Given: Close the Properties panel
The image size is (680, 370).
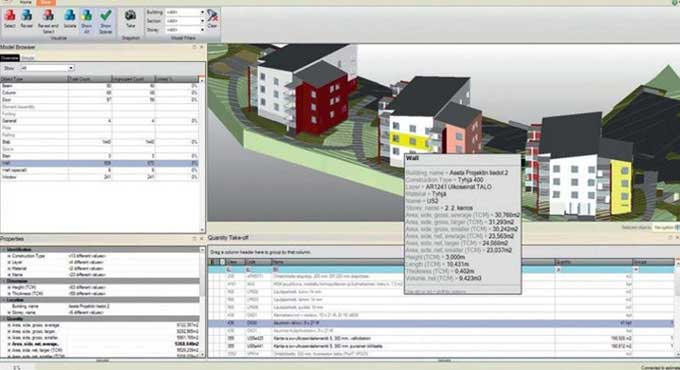Looking at the screenshot, I should click(x=201, y=239).
